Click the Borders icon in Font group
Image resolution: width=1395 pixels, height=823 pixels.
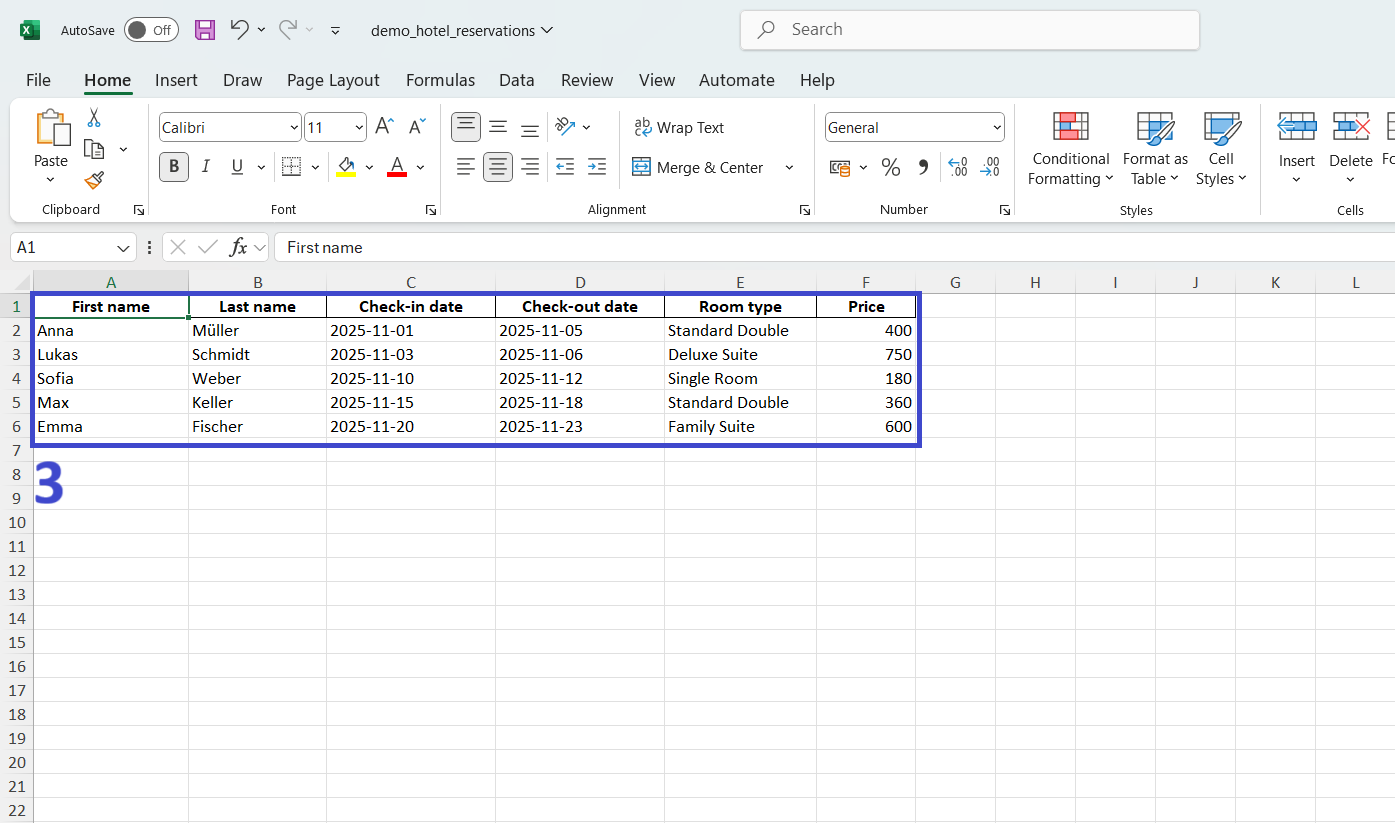click(291, 167)
